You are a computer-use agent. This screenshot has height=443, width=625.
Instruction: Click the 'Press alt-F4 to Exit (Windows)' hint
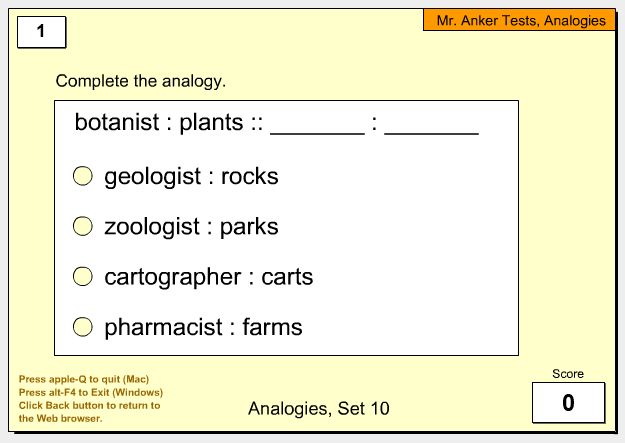coord(91,392)
